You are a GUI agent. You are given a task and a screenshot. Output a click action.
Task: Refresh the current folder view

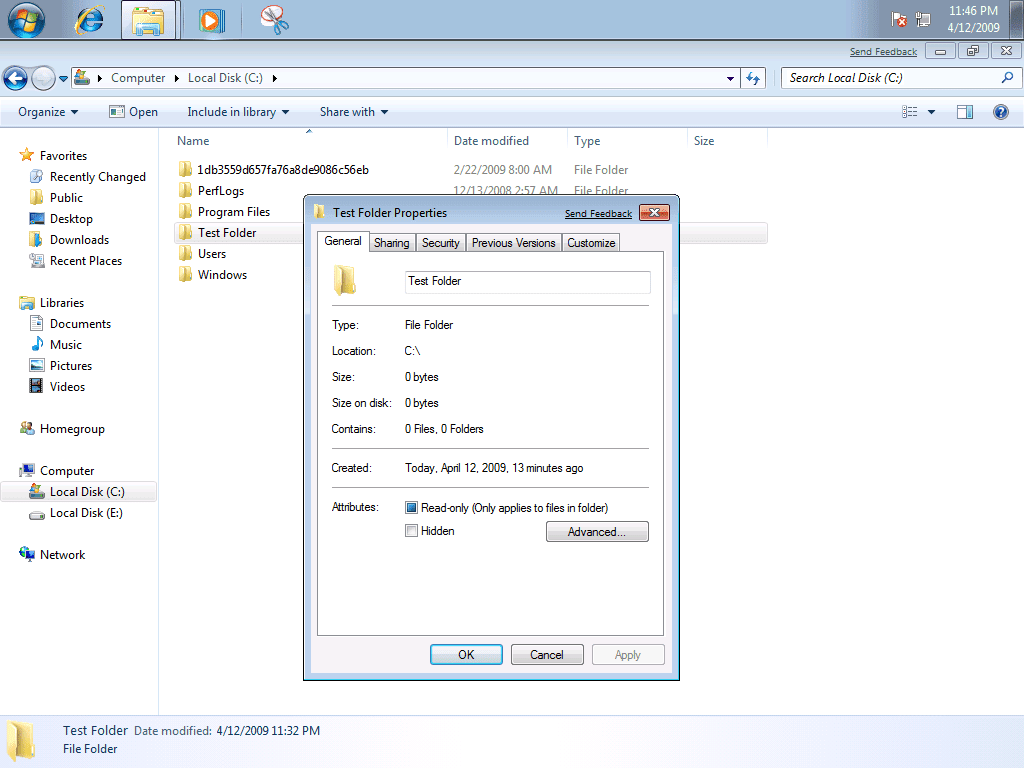coord(753,77)
